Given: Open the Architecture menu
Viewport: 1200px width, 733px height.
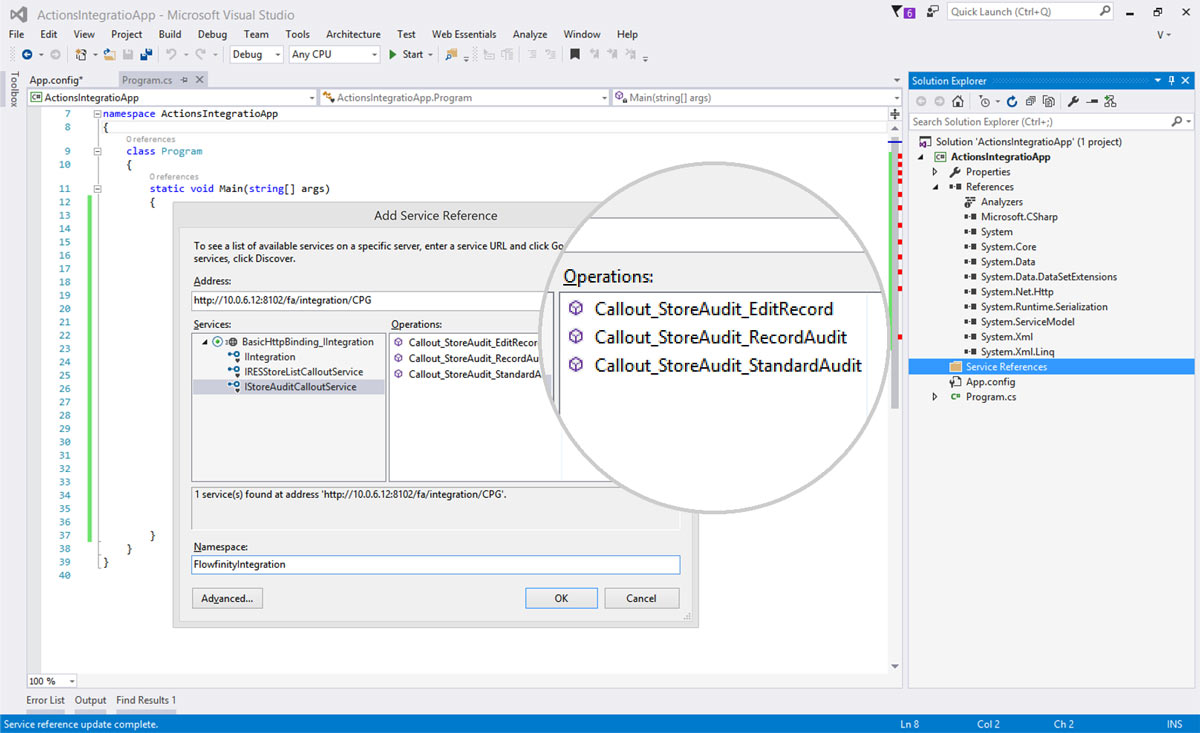Looking at the screenshot, I should 353,34.
